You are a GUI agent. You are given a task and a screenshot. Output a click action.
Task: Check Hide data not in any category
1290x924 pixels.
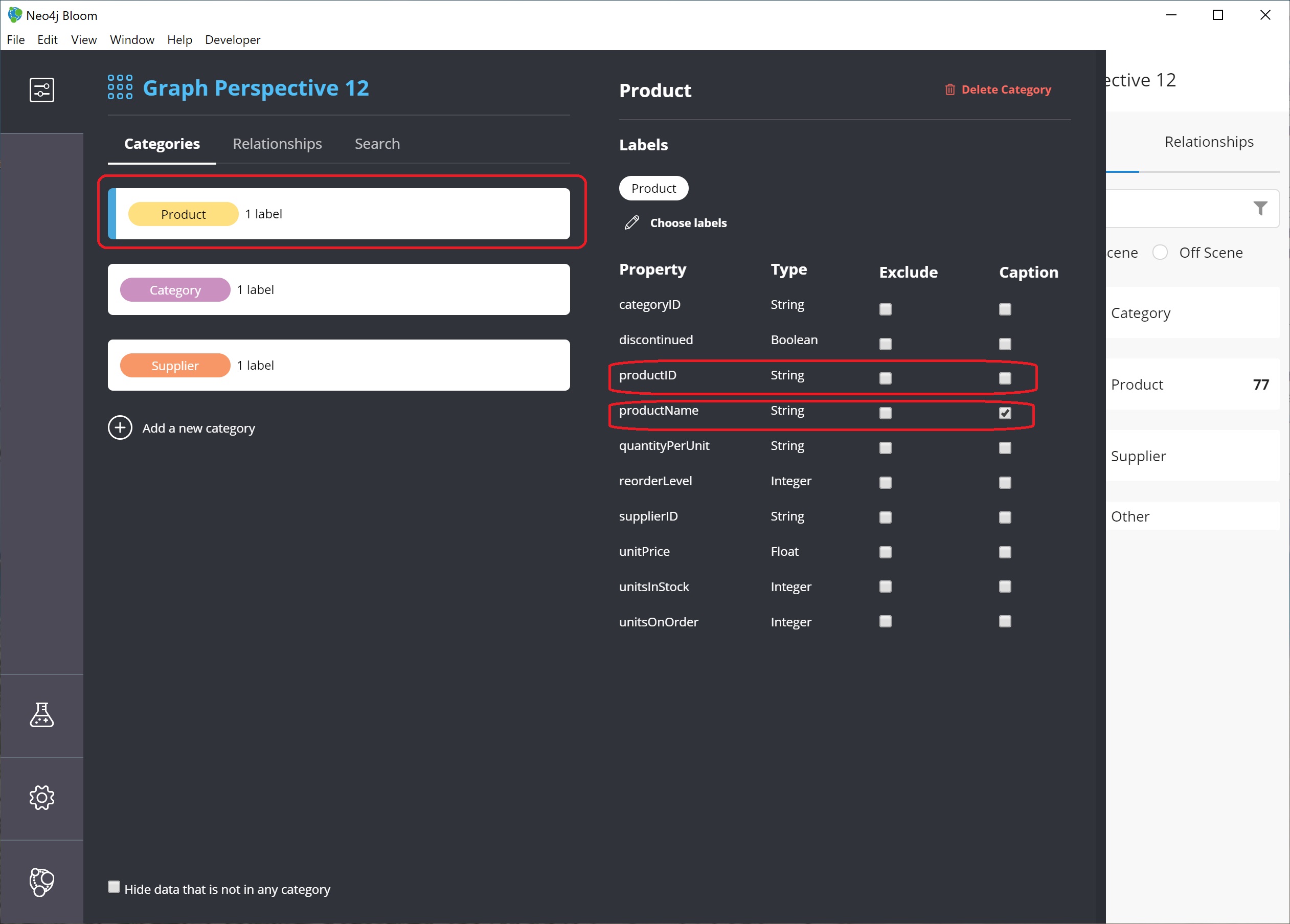click(114, 887)
